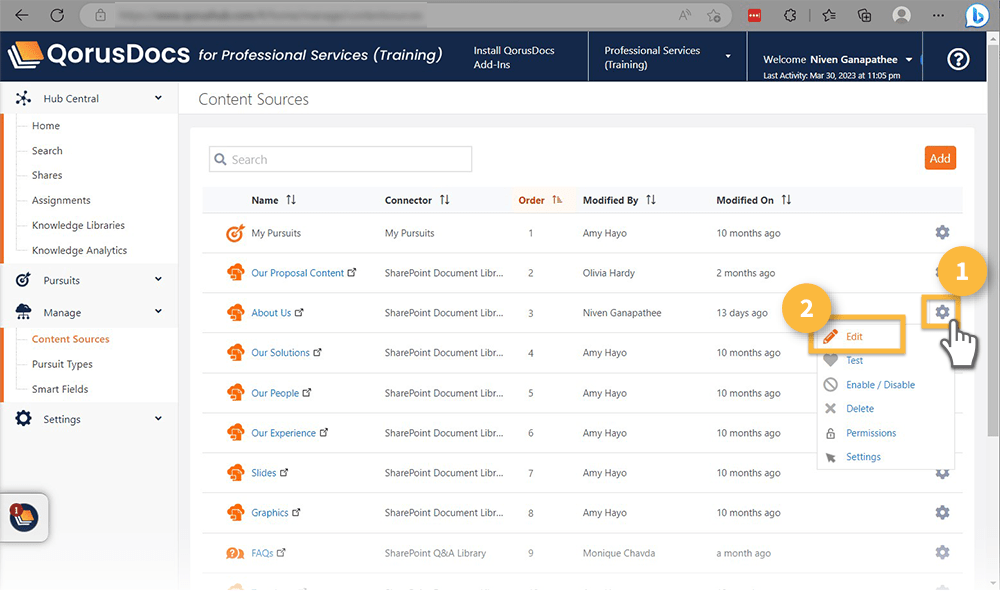Viewport: 1000px width, 608px height.
Task: Open the favorites list icon
Action: pyautogui.click(x=829, y=15)
